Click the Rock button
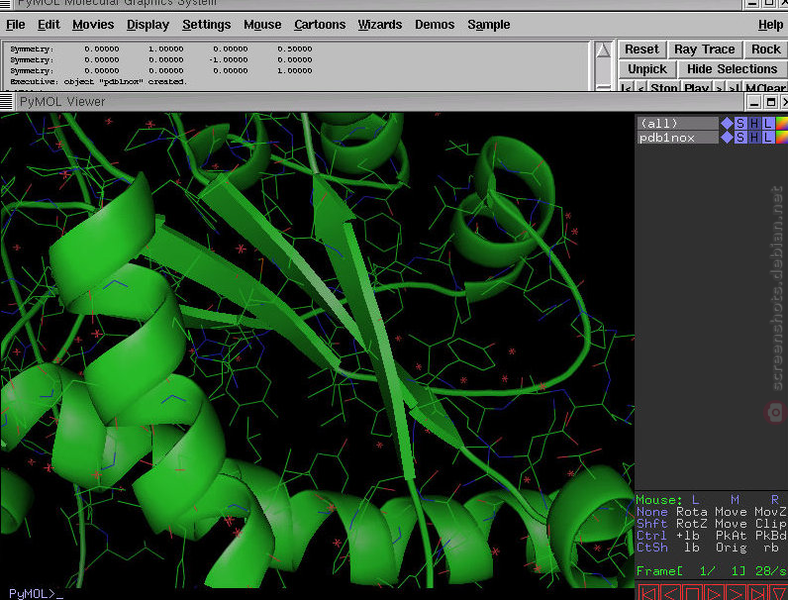The width and height of the screenshot is (788, 600). pos(765,49)
